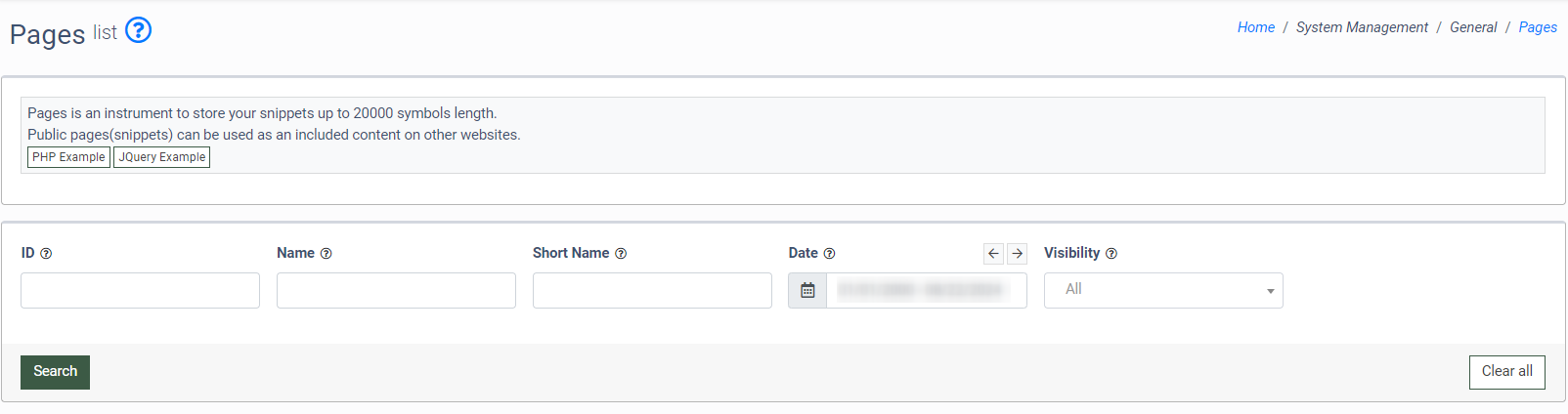
Task: Go to Home breadcrumb link
Action: point(1255,27)
